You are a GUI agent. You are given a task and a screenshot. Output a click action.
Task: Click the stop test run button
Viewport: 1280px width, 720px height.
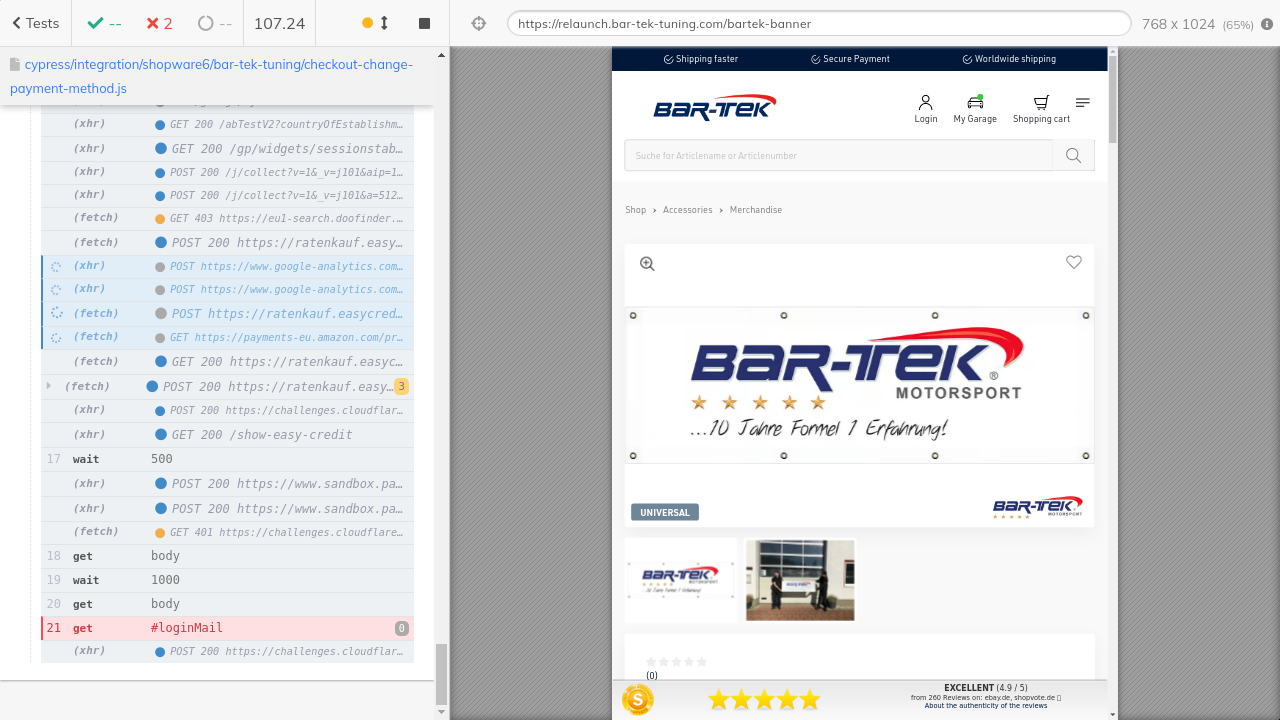coord(424,23)
